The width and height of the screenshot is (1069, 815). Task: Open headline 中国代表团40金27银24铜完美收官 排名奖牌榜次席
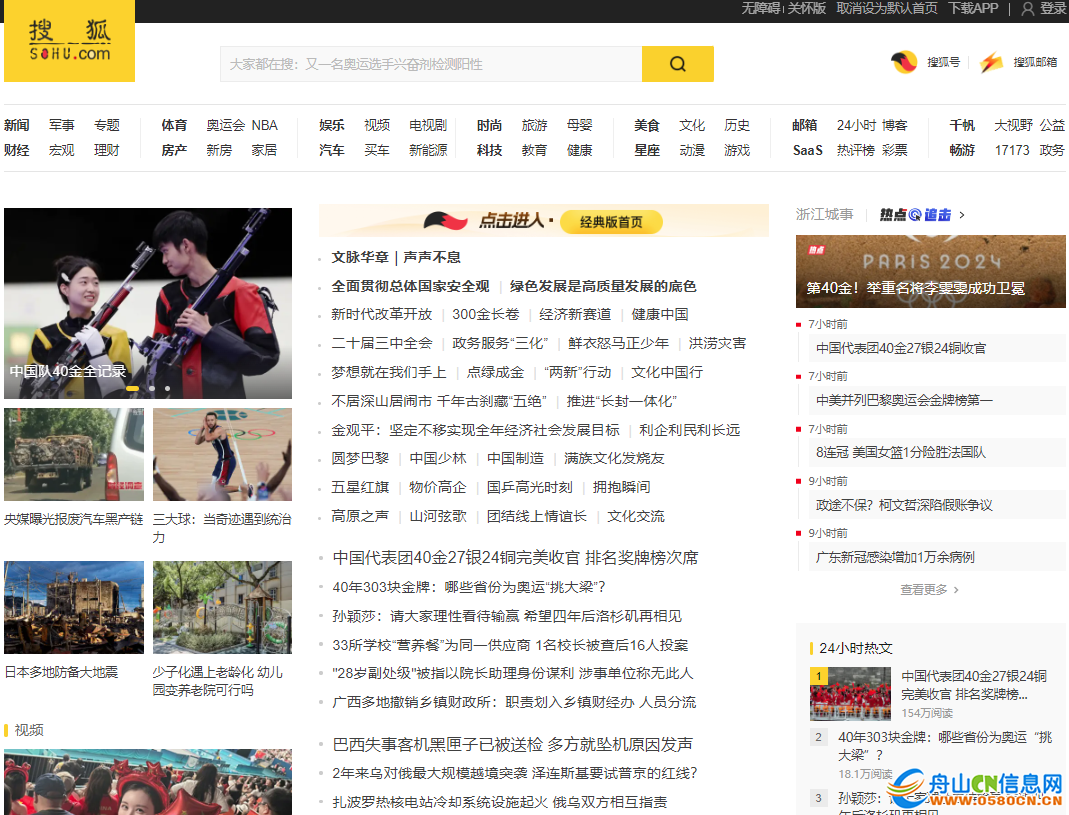(515, 558)
